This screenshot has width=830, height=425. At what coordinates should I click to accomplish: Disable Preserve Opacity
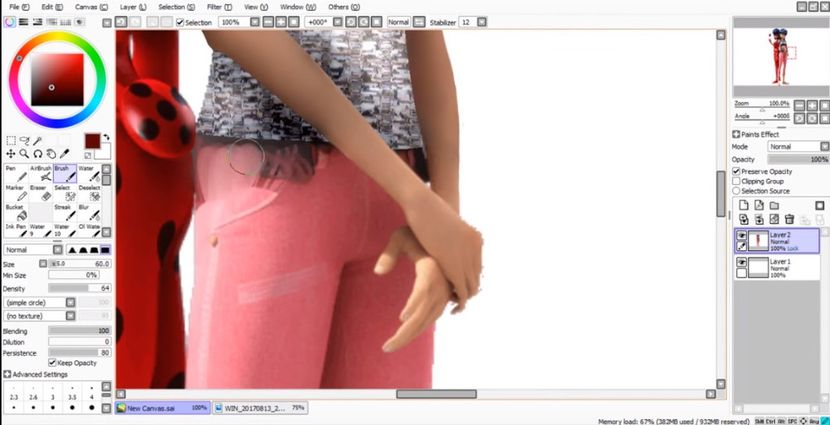pos(736,171)
